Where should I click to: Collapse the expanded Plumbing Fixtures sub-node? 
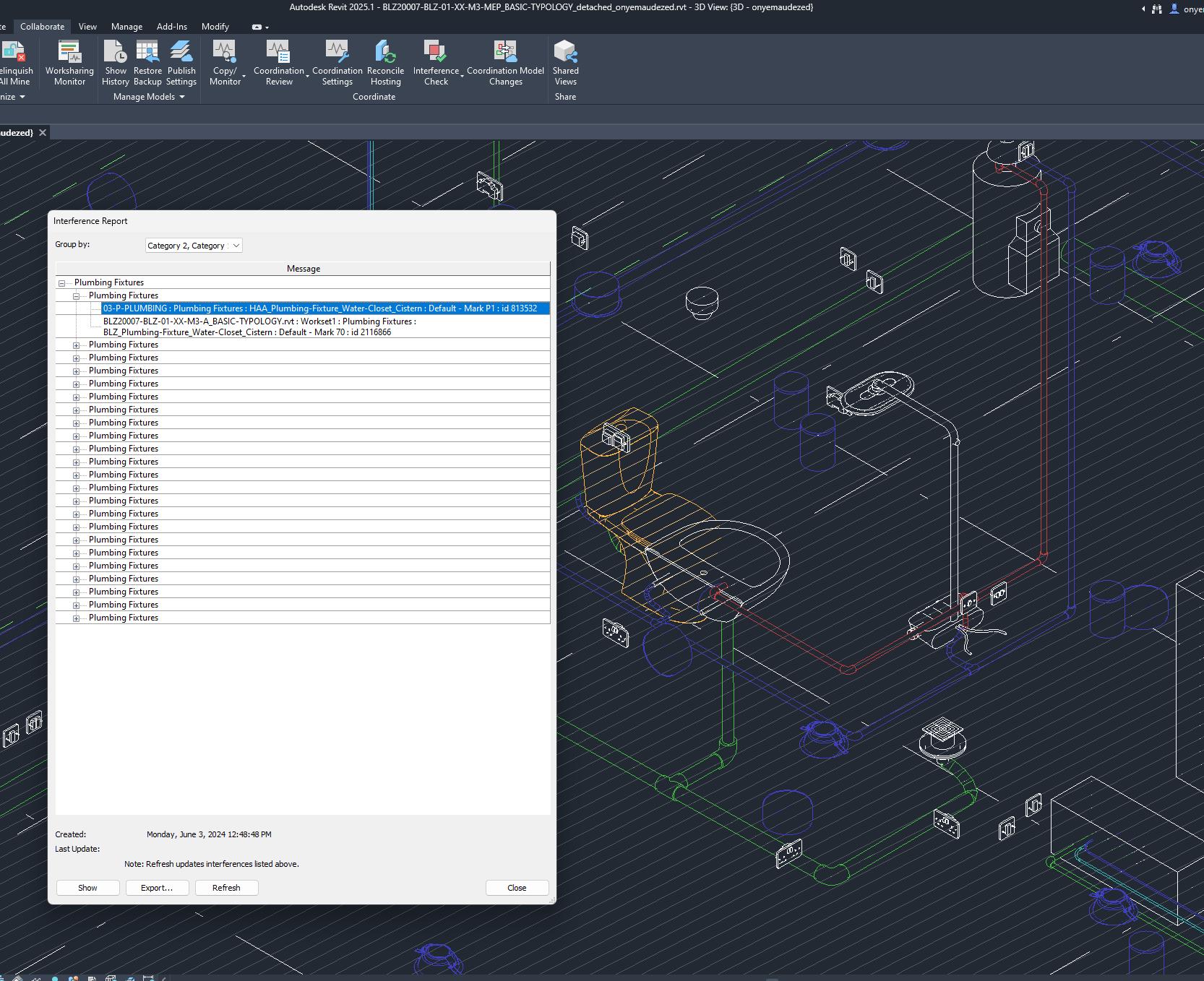tap(76, 296)
